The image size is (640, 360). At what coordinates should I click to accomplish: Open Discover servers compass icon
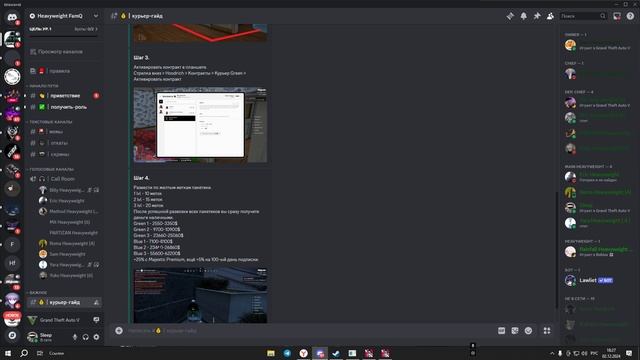point(12,336)
